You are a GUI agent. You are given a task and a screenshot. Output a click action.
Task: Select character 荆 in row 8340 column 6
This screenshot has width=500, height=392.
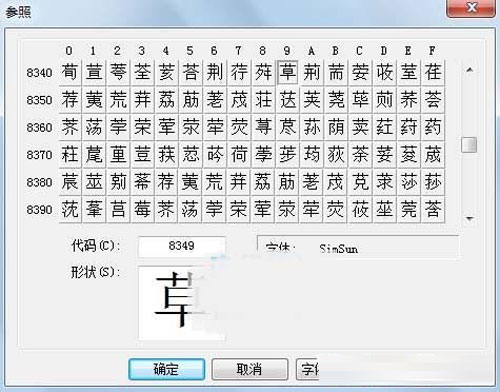[x=215, y=72]
